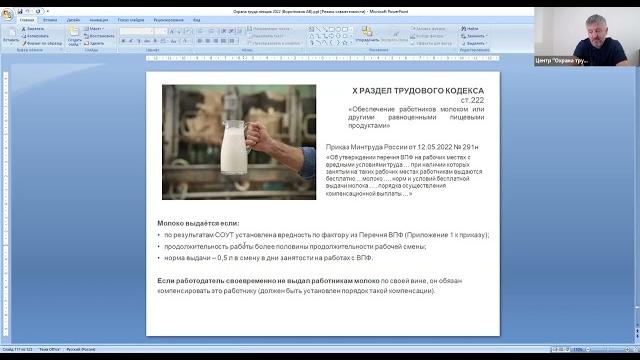Switch to the Рецензирование ribbon tab
Image resolution: width=640 pixels, height=360 pixels.
tap(169, 20)
